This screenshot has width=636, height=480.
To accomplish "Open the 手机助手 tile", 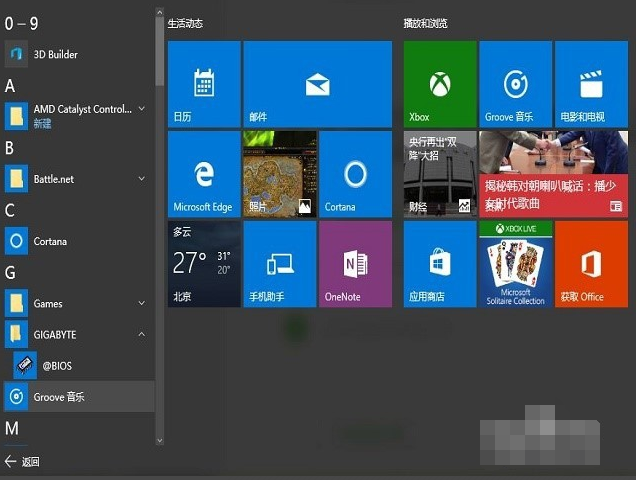I will click(279, 264).
